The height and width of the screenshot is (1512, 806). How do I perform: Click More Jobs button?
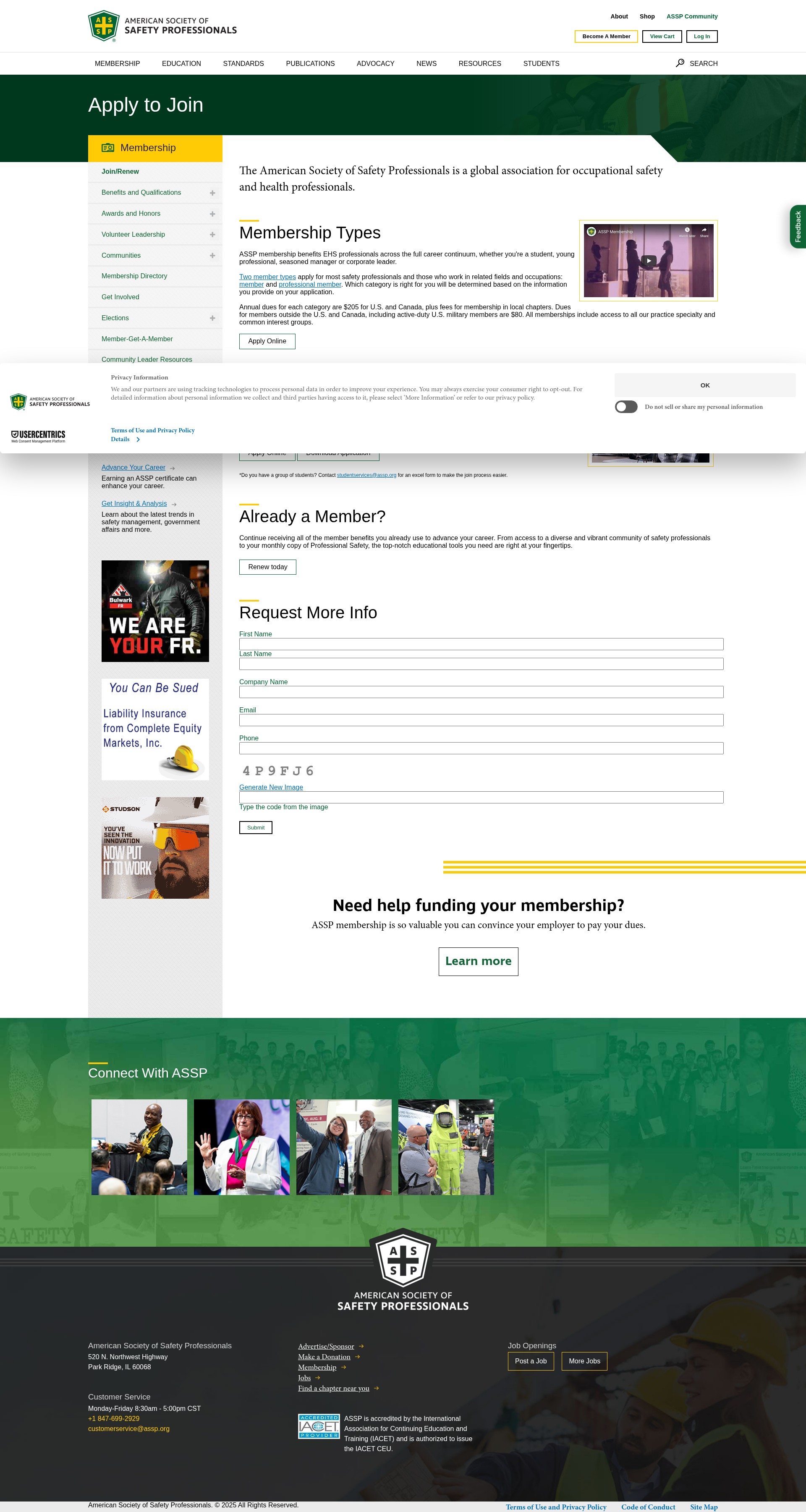[584, 1361]
